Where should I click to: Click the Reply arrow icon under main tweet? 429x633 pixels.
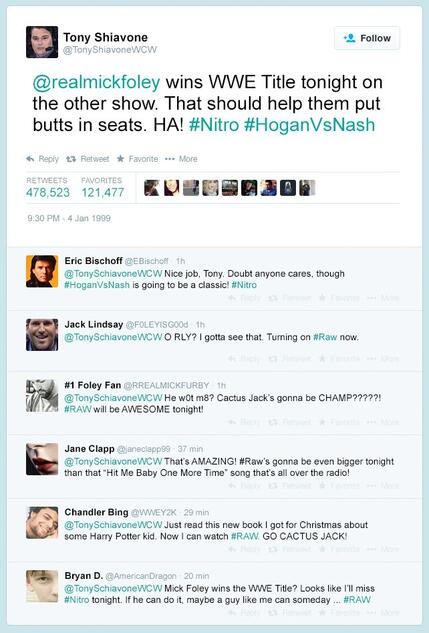pyautogui.click(x=30, y=159)
